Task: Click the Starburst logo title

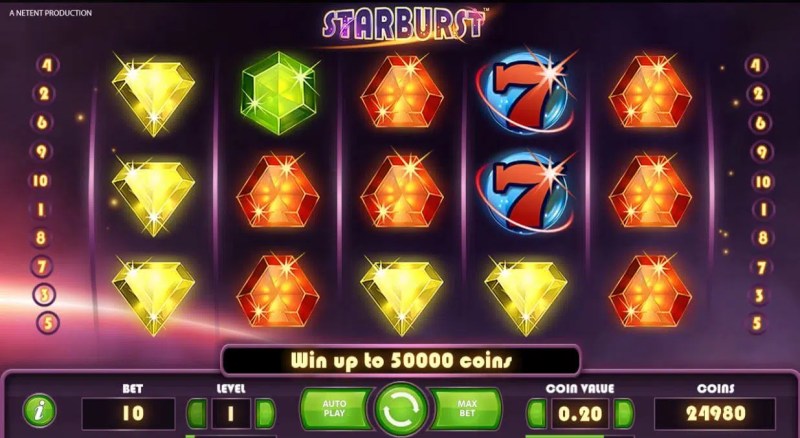Action: click(x=404, y=25)
